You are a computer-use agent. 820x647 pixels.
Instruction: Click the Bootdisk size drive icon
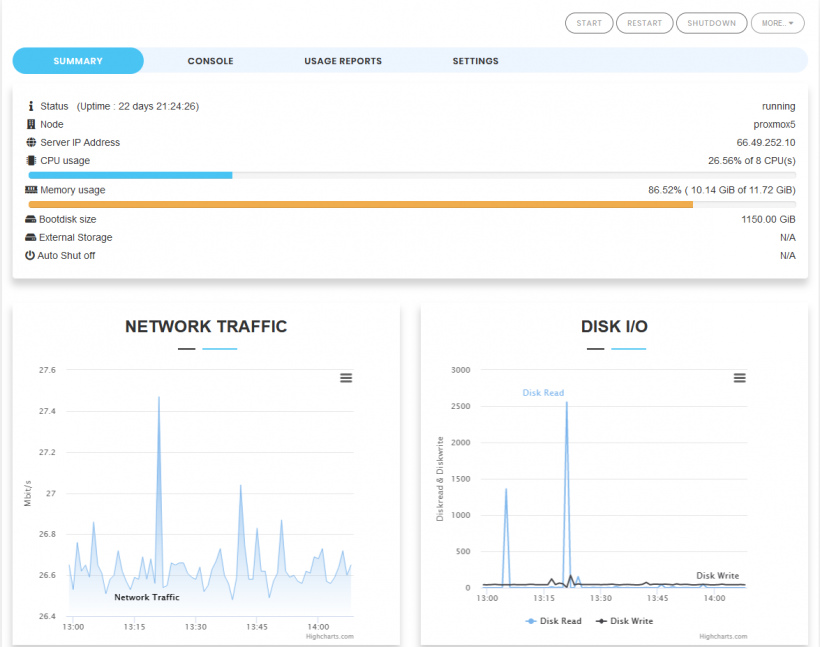point(31,219)
